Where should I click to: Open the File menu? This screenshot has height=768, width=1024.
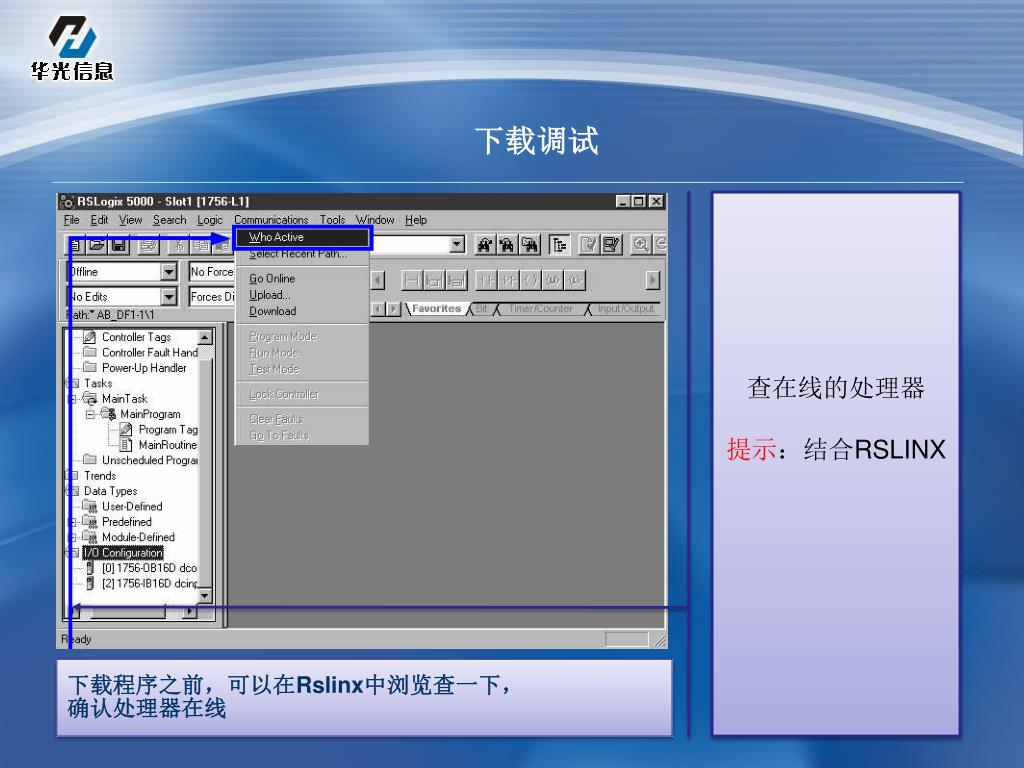[x=71, y=220]
